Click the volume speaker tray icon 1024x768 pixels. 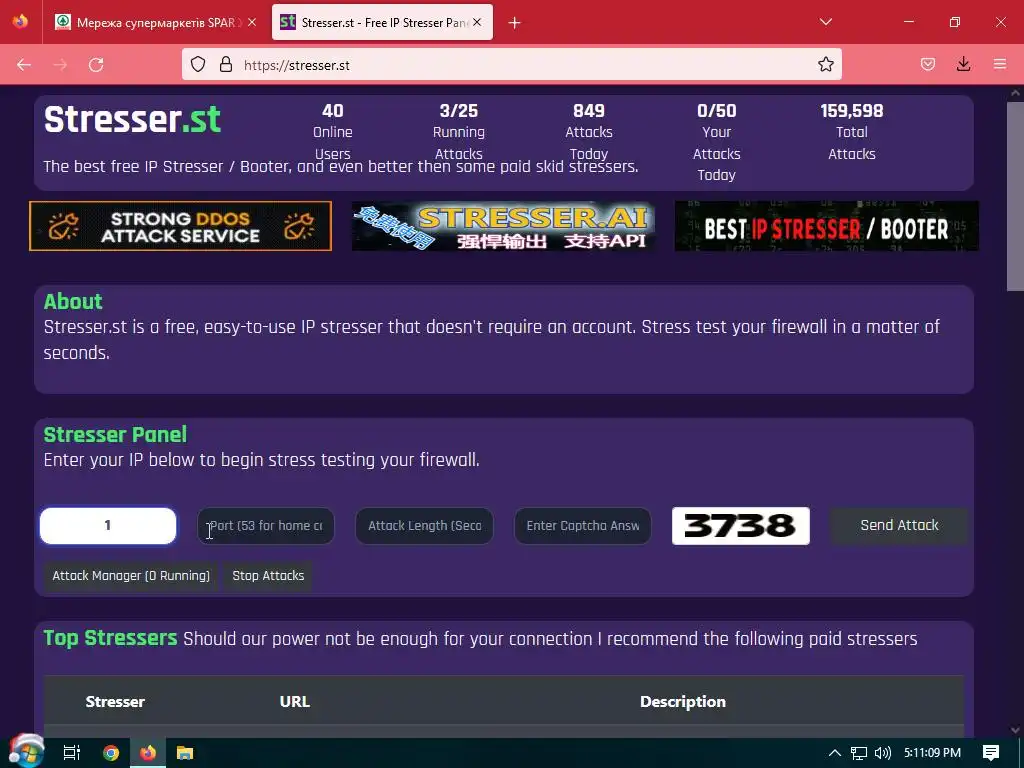point(882,753)
